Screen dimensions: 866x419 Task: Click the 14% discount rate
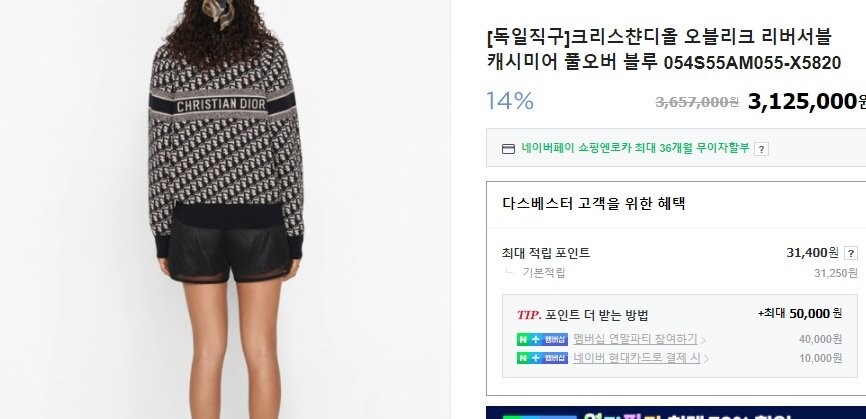509,101
